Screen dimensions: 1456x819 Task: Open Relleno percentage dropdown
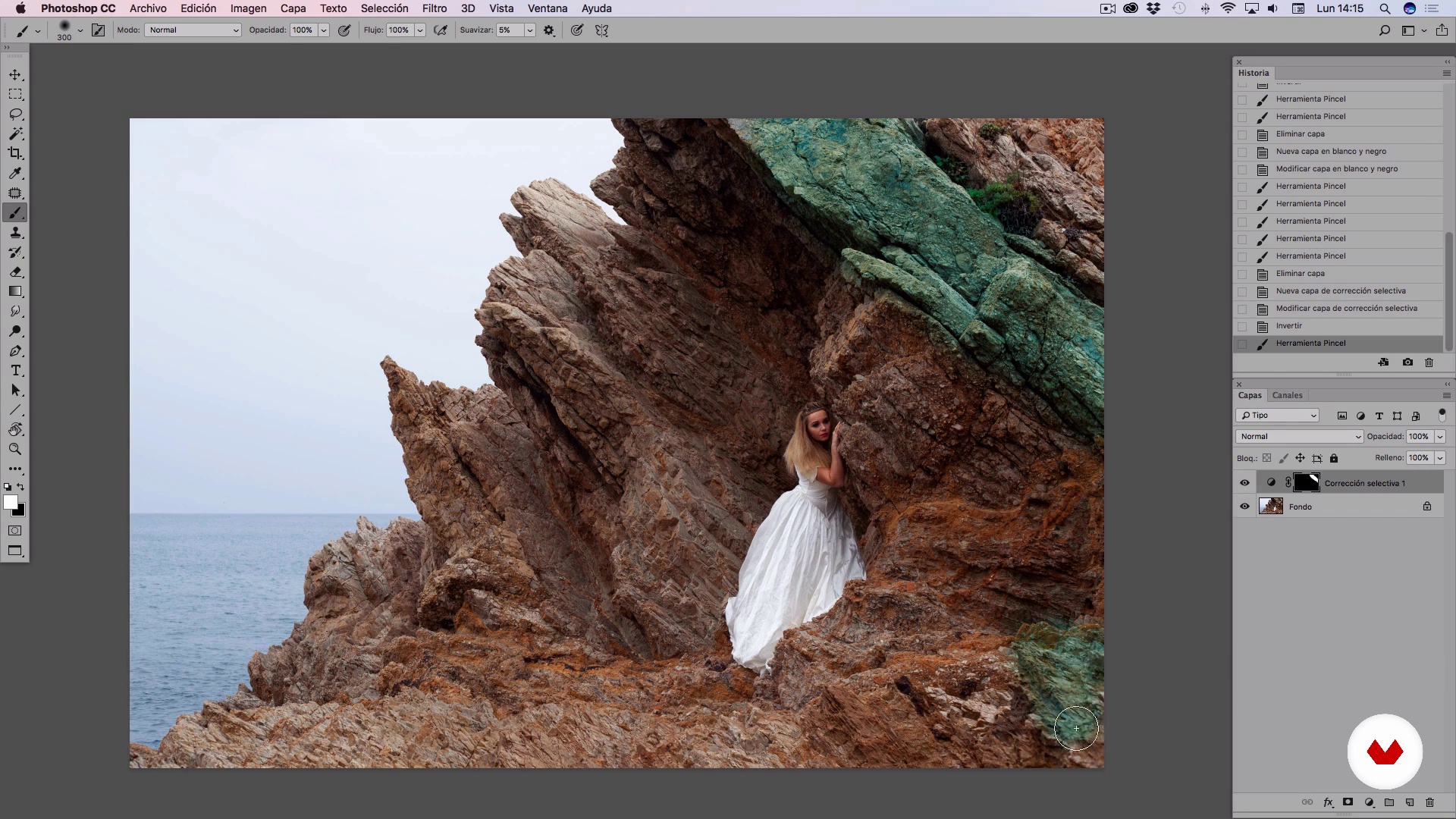[x=1440, y=458]
